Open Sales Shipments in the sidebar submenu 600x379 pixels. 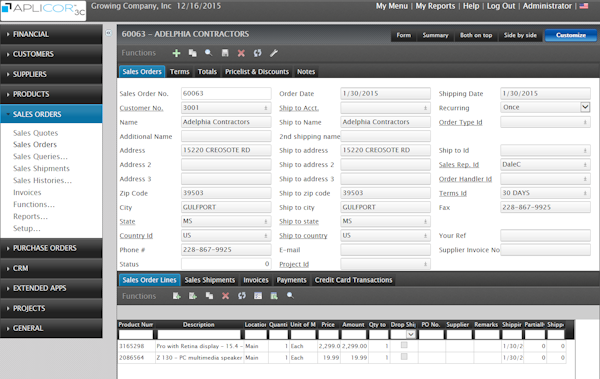click(41, 168)
